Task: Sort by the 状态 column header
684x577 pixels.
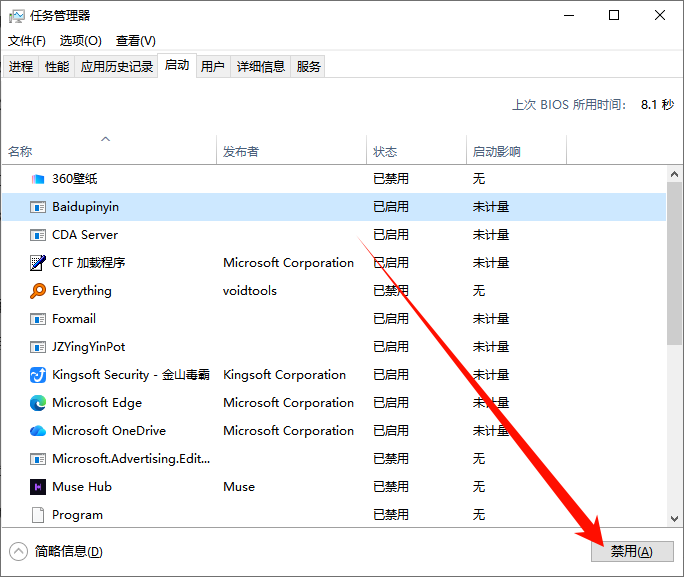Action: pyautogui.click(x=417, y=150)
